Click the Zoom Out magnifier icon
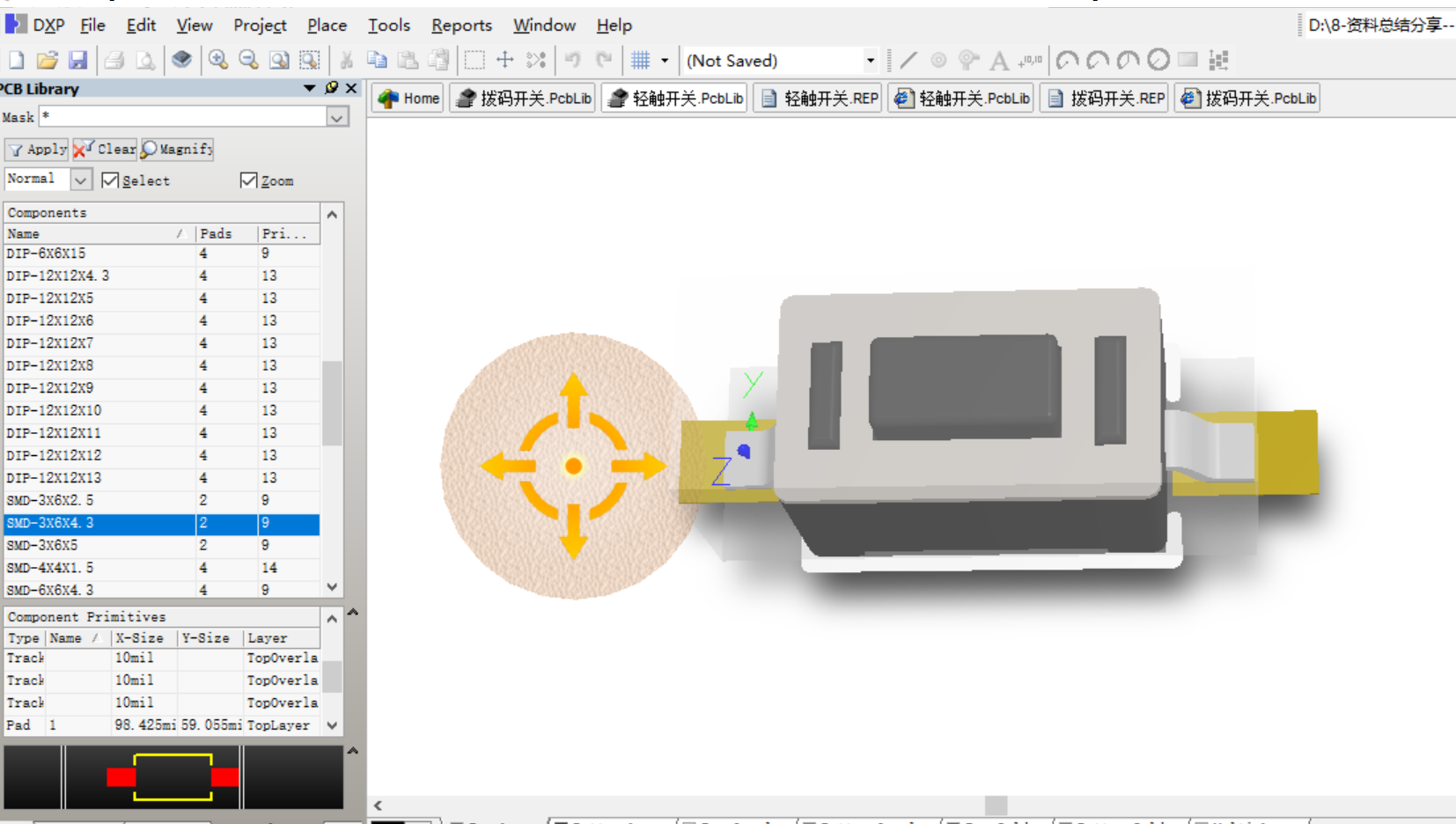 point(249,60)
